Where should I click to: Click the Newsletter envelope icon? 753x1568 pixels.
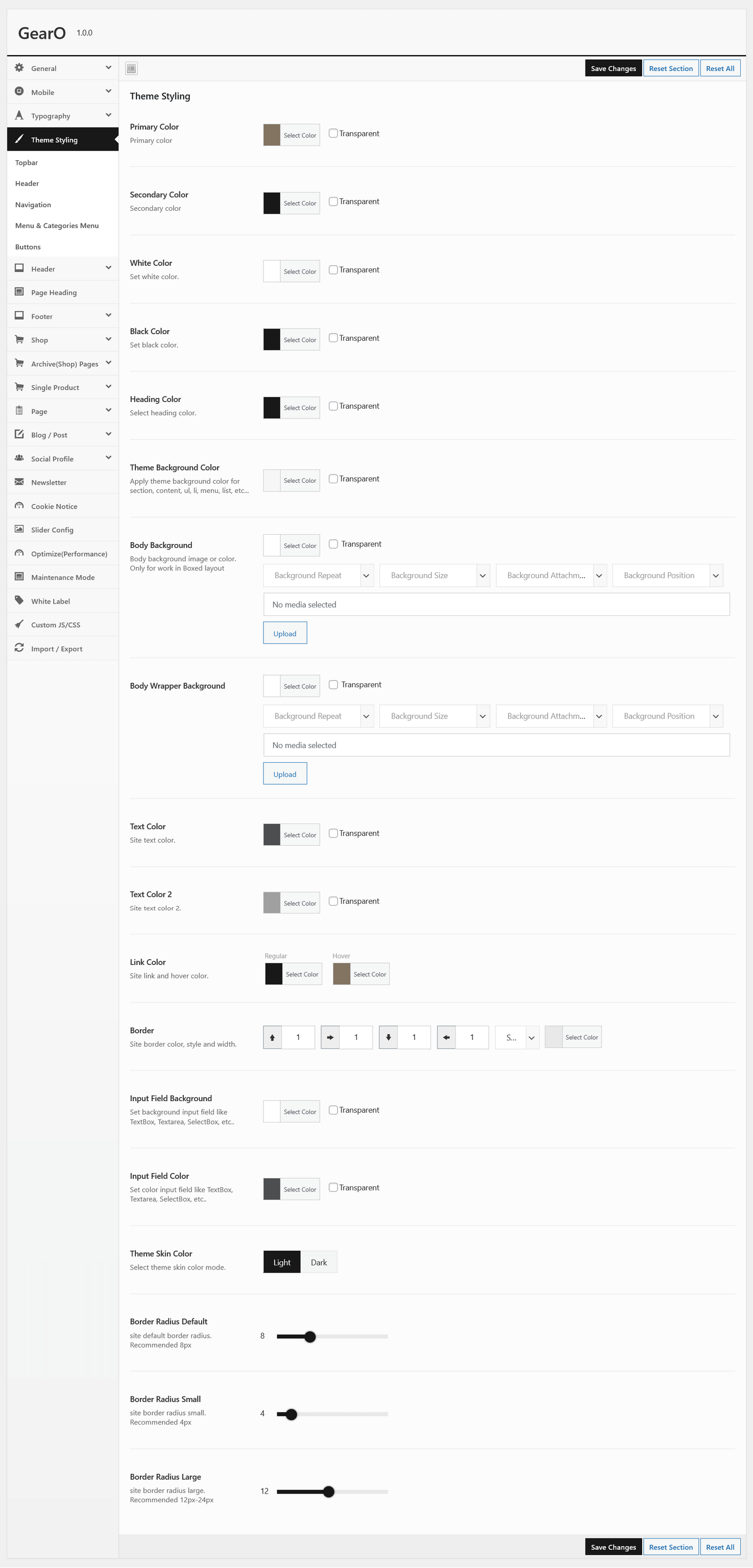point(19,482)
